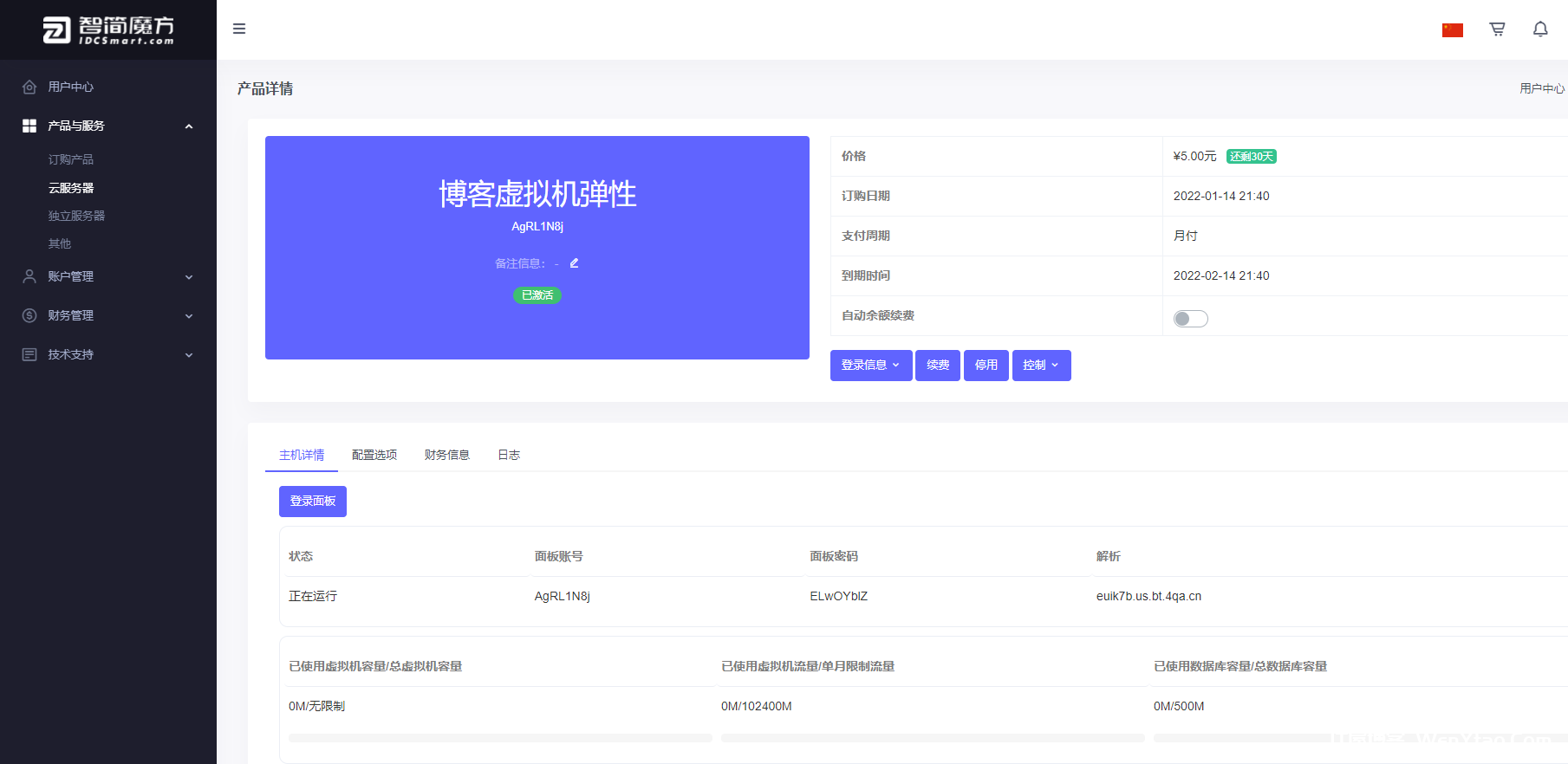The image size is (1568, 764).
Task: Click the 登录面板 button
Action: [x=313, y=502]
